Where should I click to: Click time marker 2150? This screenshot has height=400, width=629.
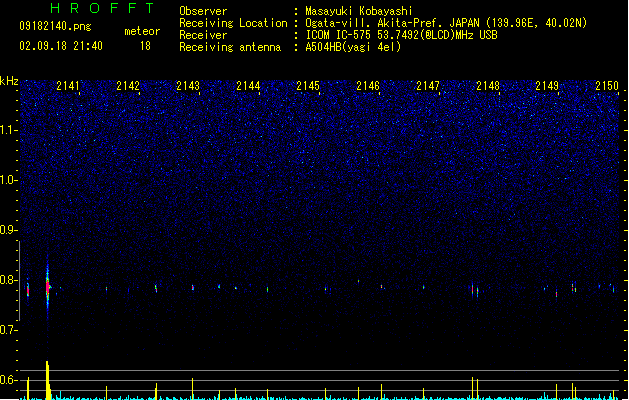pos(607,86)
